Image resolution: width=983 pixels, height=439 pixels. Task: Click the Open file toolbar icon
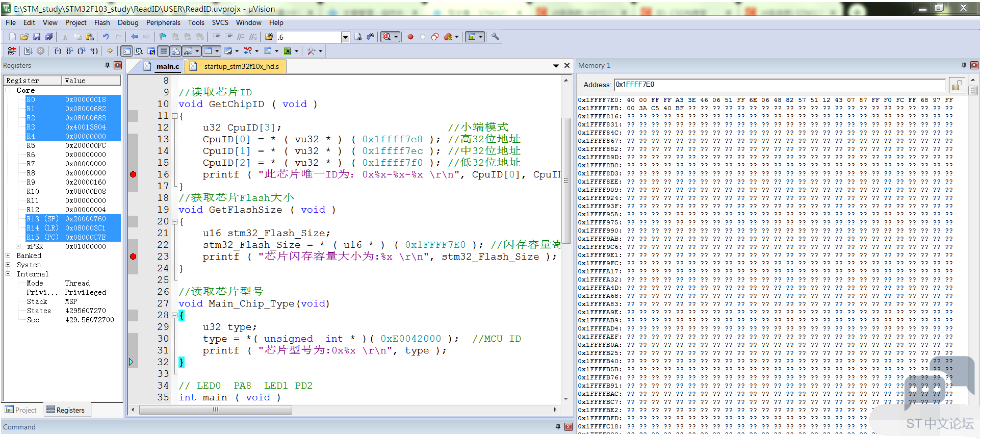pos(24,37)
